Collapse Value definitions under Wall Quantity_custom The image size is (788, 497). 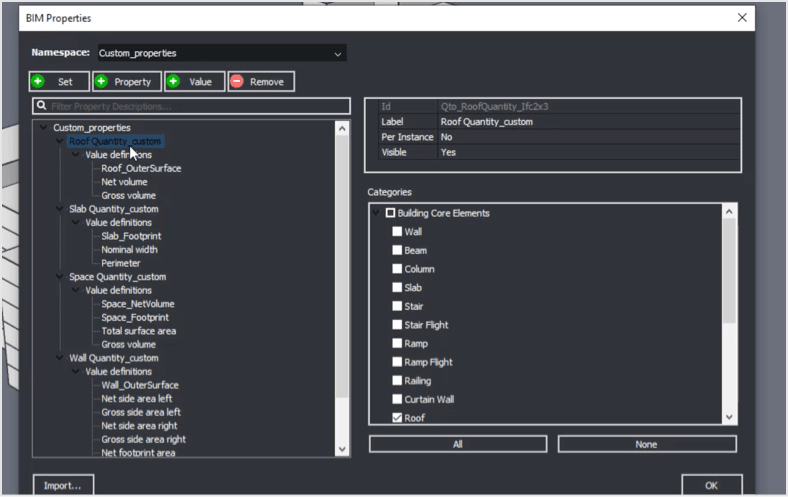pos(75,372)
